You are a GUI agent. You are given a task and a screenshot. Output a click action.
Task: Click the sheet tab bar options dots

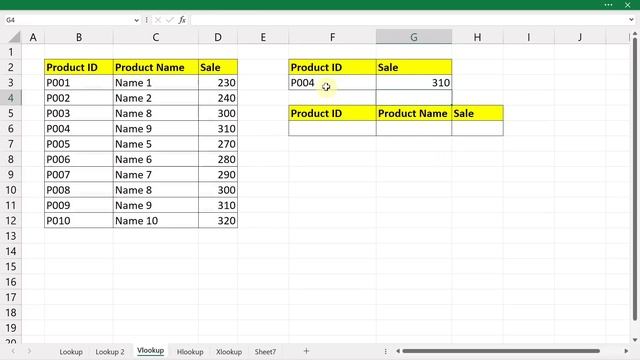tap(385, 351)
